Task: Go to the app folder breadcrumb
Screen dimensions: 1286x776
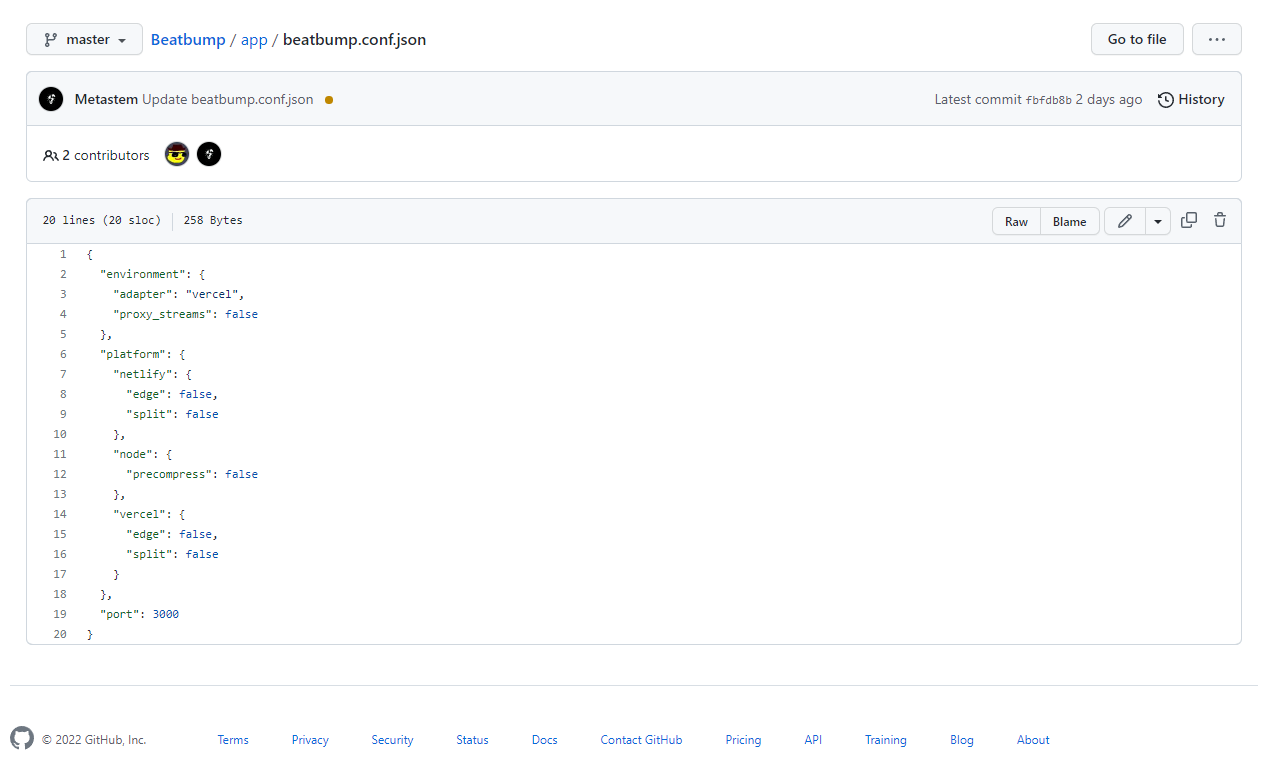Action: [x=254, y=40]
